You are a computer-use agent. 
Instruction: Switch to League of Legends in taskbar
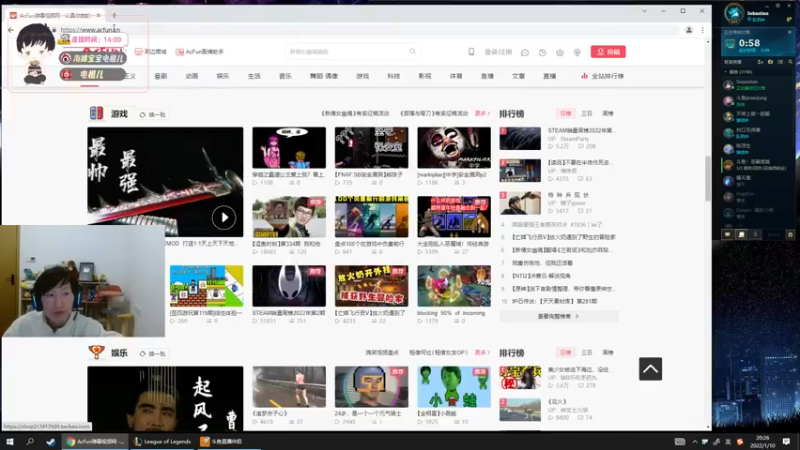tap(163, 441)
